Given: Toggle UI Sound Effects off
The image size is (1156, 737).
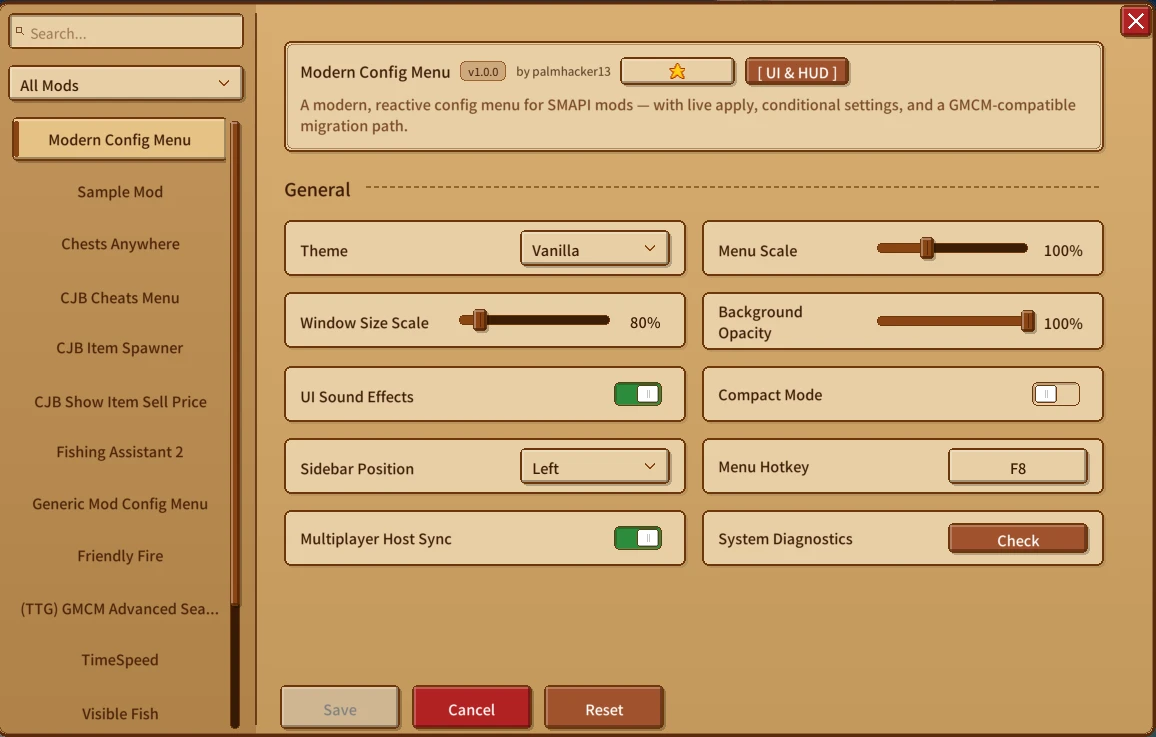Looking at the screenshot, I should point(638,394).
